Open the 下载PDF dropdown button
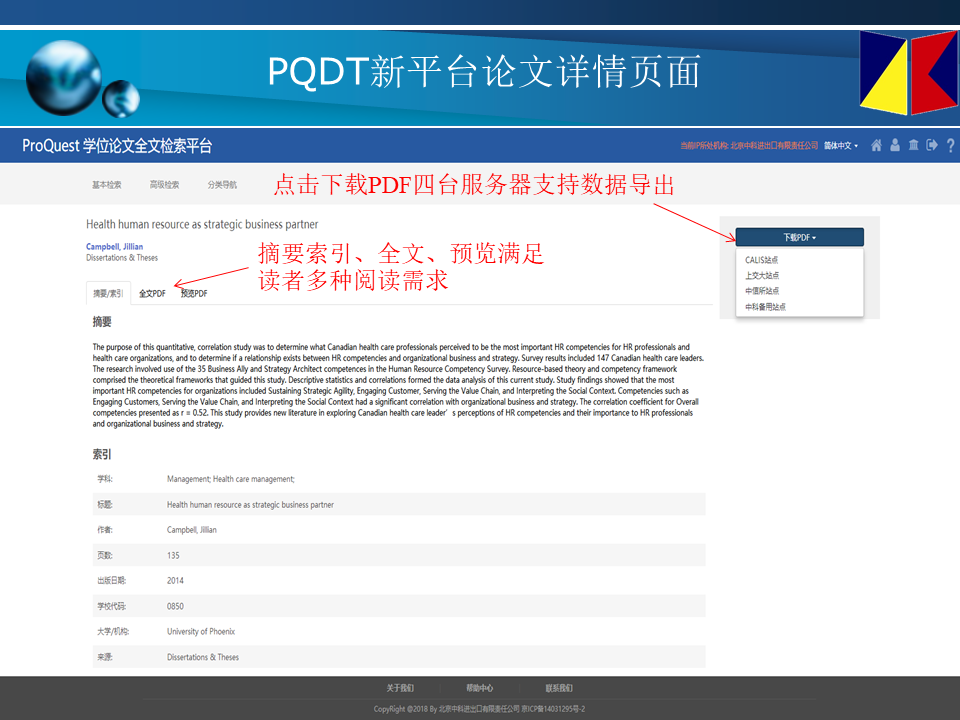 [799, 237]
